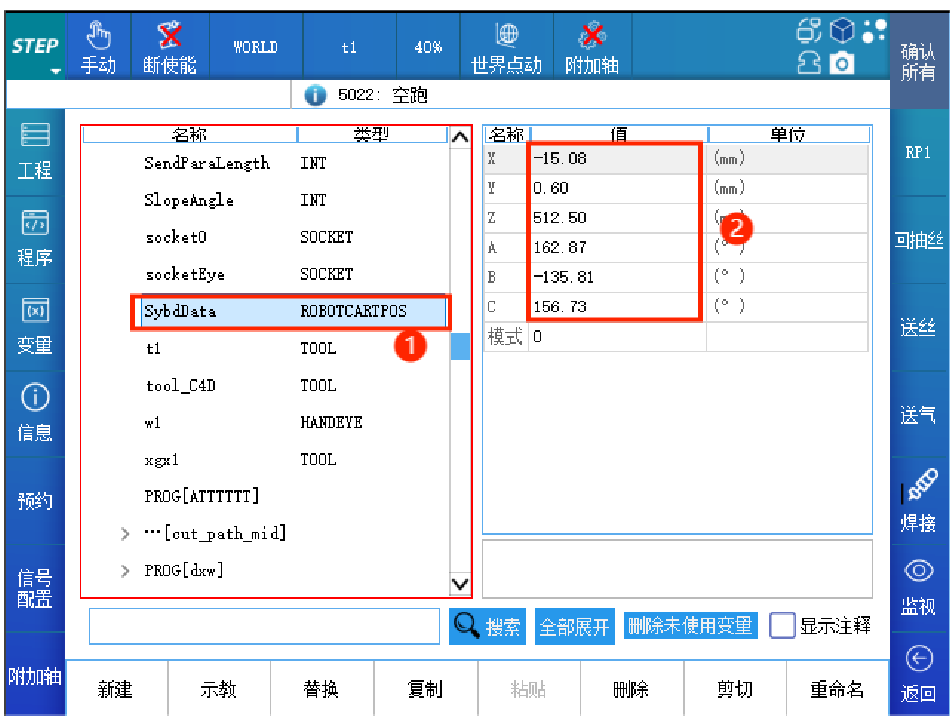Open the 程序 program sidebar panel
The width and height of the screenshot is (951, 717).
click(35, 238)
